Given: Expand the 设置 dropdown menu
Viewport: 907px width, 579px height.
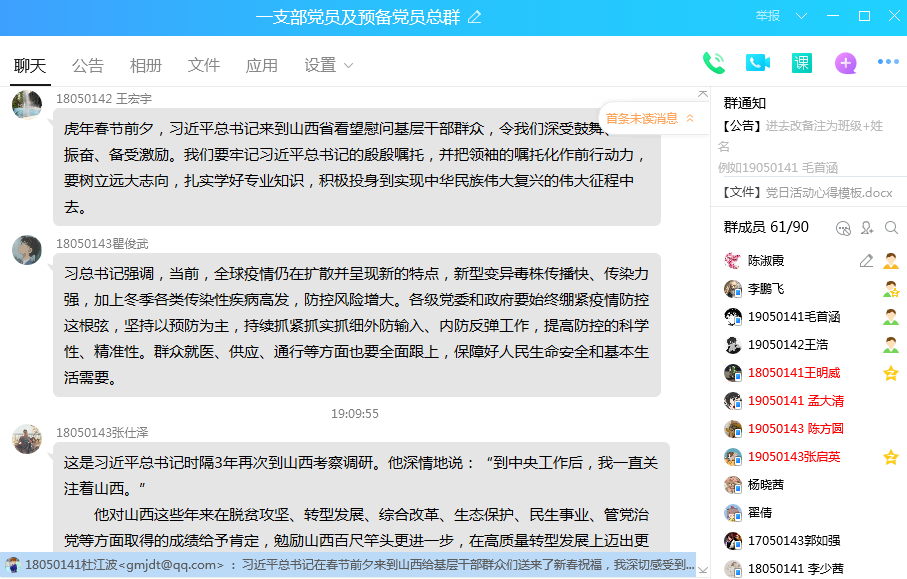Looking at the screenshot, I should [x=329, y=65].
